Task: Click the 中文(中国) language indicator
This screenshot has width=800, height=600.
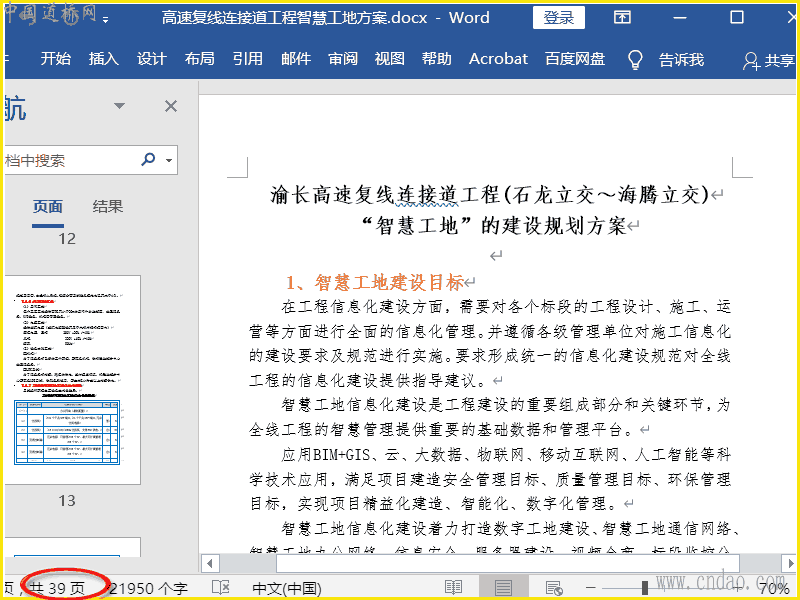Action: point(287,588)
